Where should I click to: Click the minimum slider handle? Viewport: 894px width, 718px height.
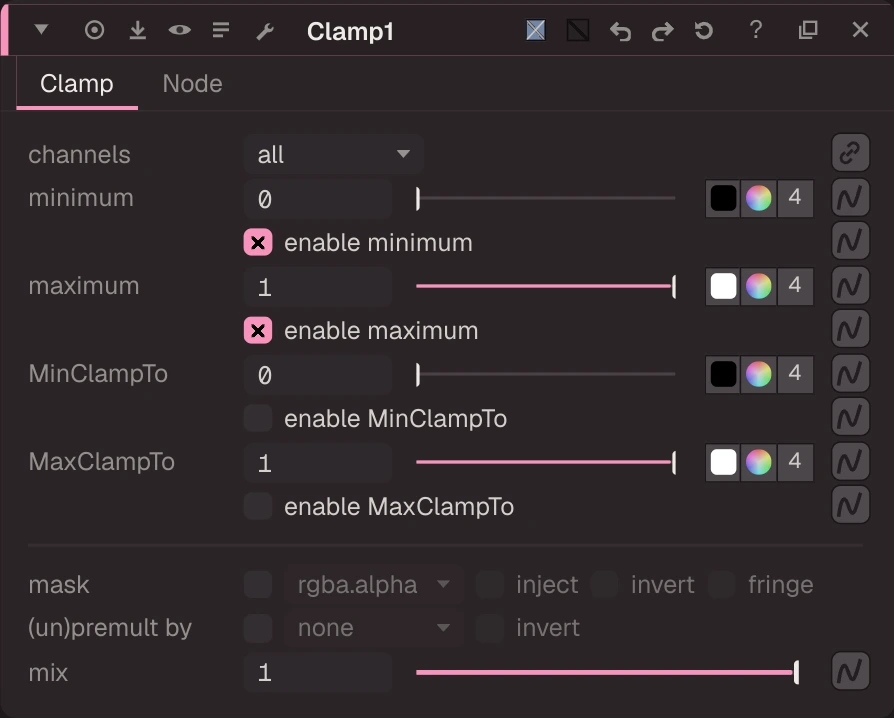tap(418, 198)
